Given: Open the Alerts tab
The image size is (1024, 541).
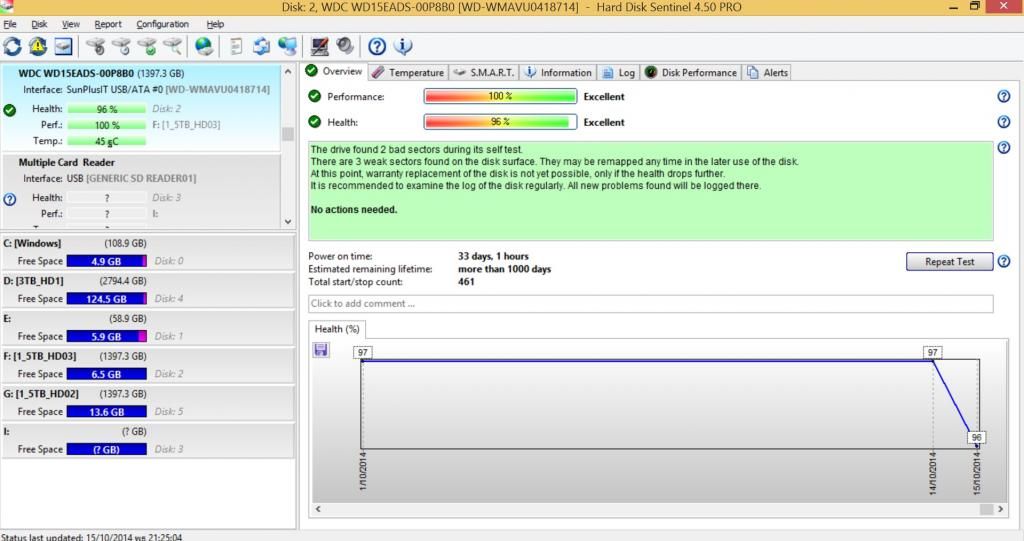Looking at the screenshot, I should pos(768,73).
